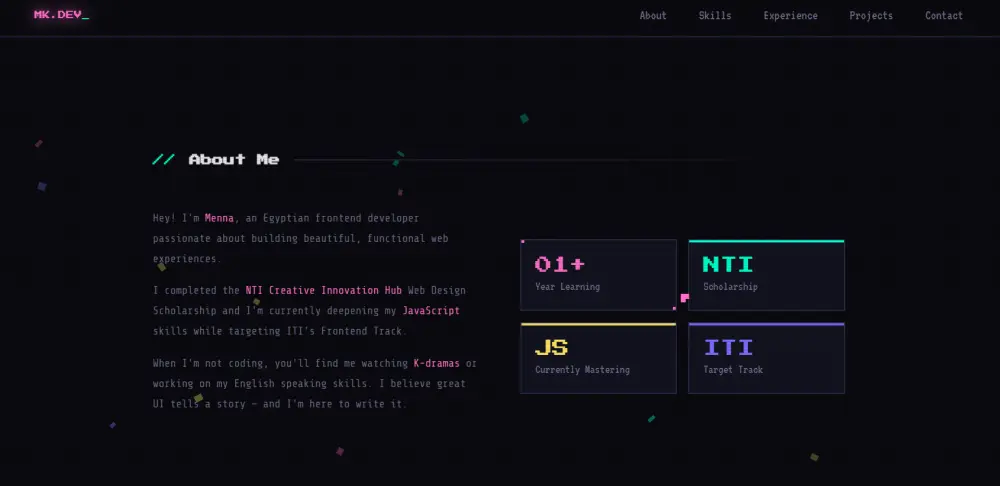Viewport: 1000px width, 486px height.
Task: Go to the Skills section
Action: (x=715, y=15)
